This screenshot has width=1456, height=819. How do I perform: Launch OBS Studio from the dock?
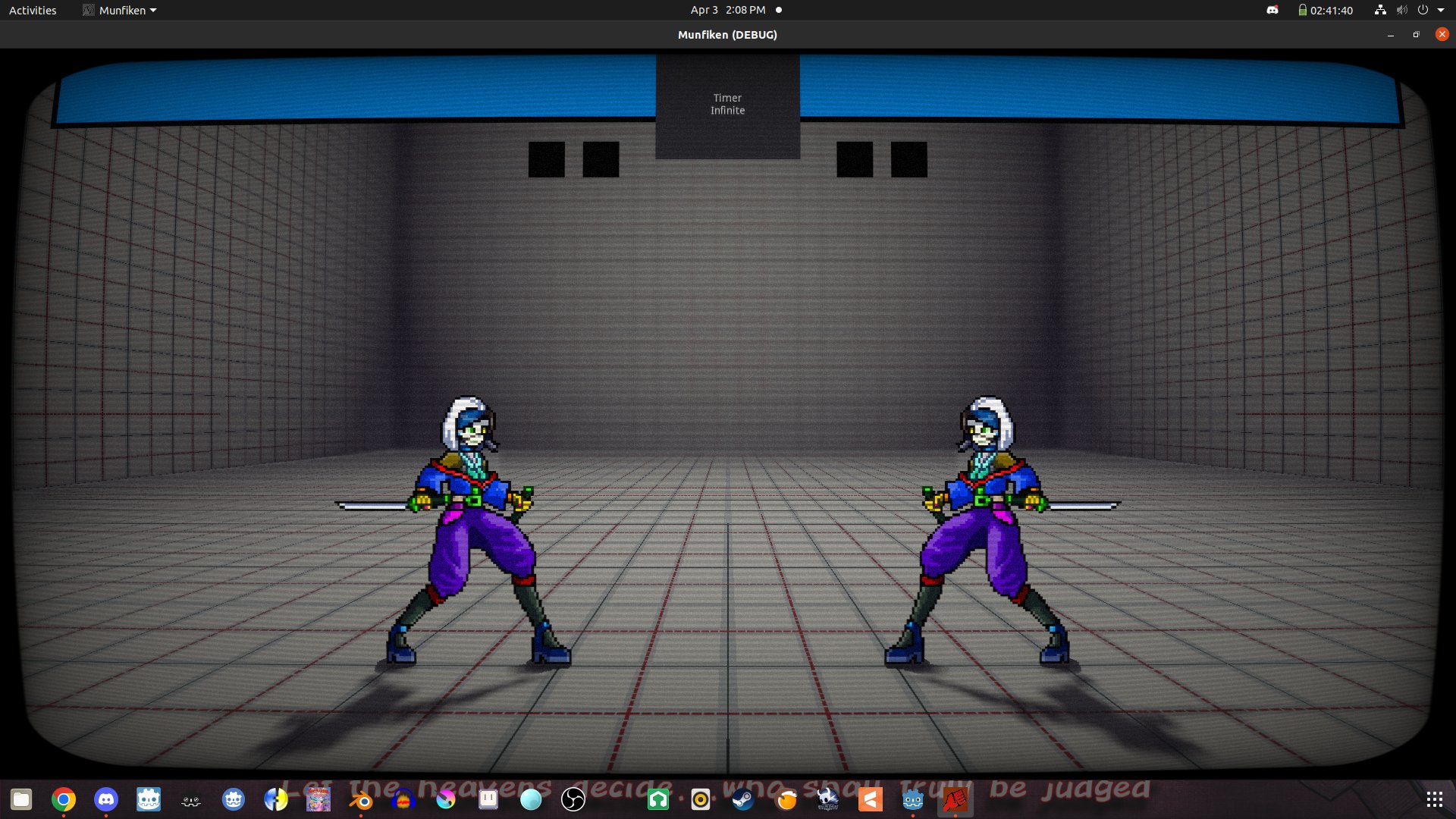tap(573, 799)
